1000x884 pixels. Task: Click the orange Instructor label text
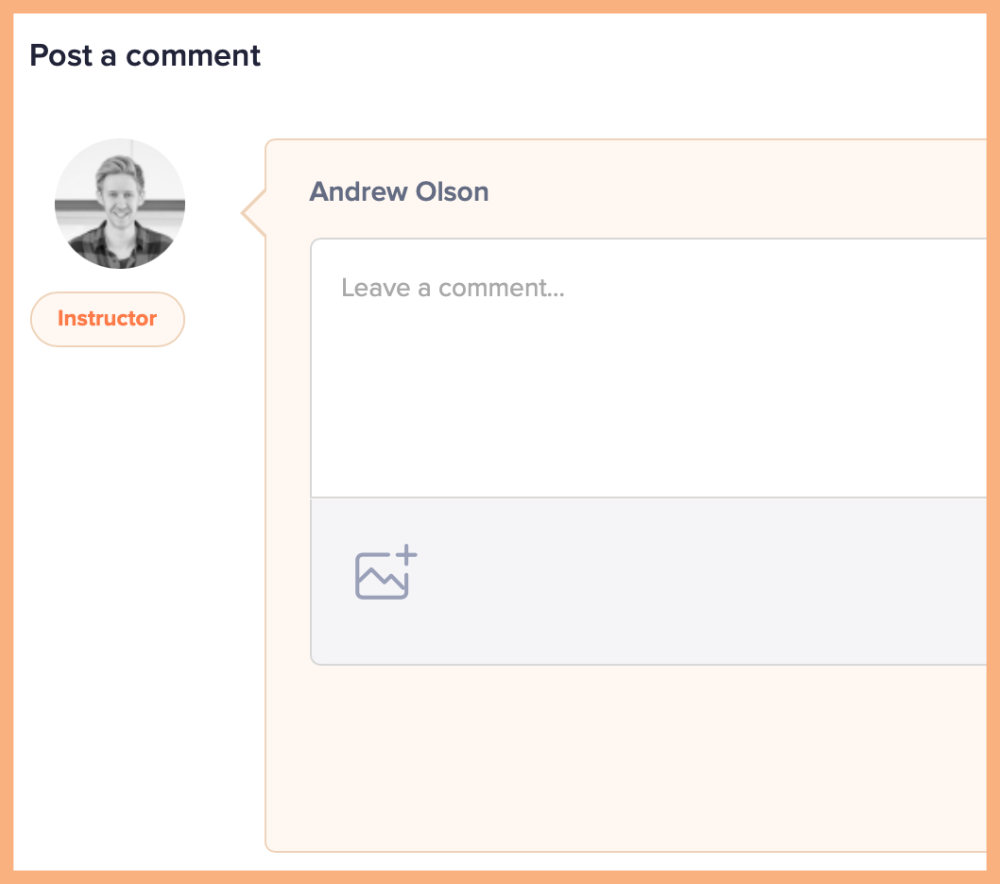[x=107, y=318]
